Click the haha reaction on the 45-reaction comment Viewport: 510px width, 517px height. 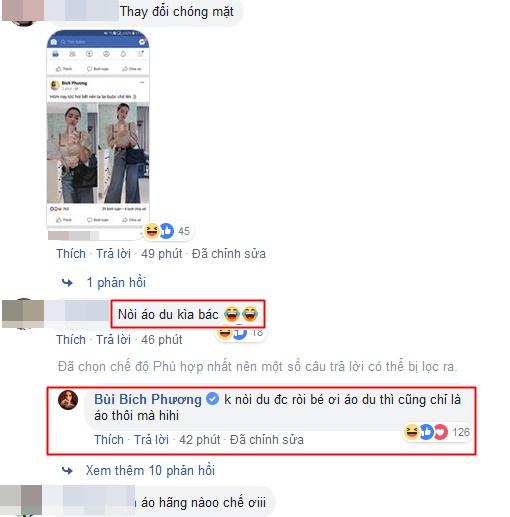pos(152,231)
